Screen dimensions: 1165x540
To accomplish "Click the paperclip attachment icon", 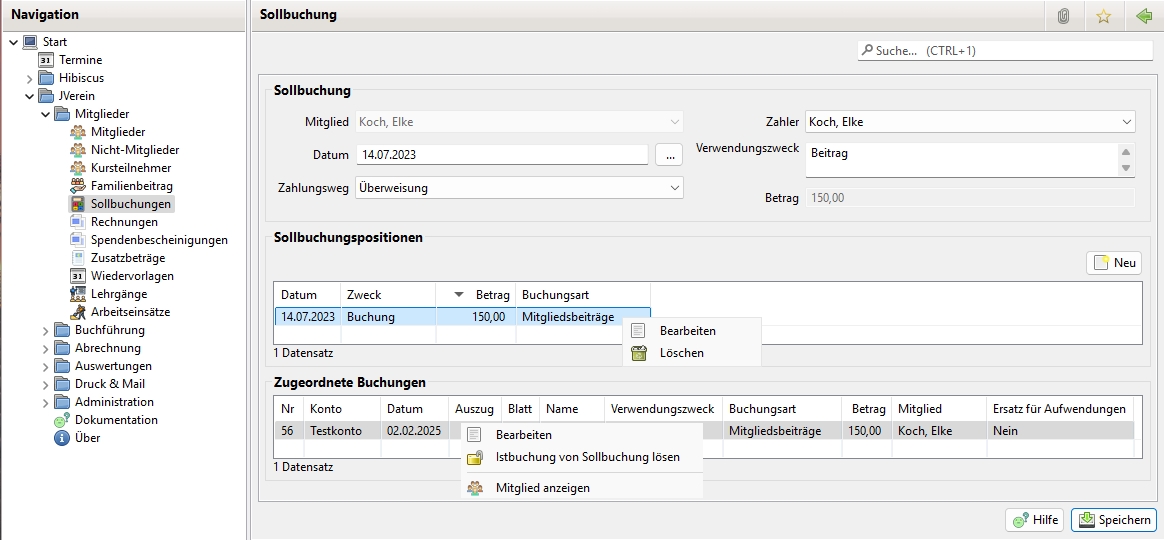I will (x=1064, y=16).
